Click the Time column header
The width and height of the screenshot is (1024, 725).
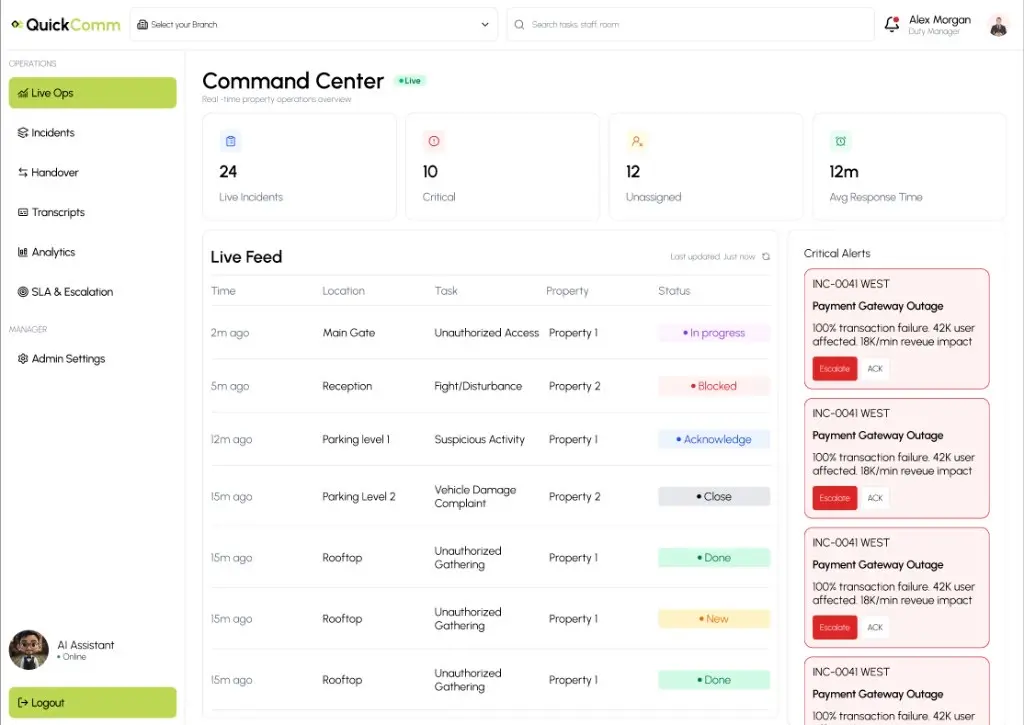(x=223, y=291)
